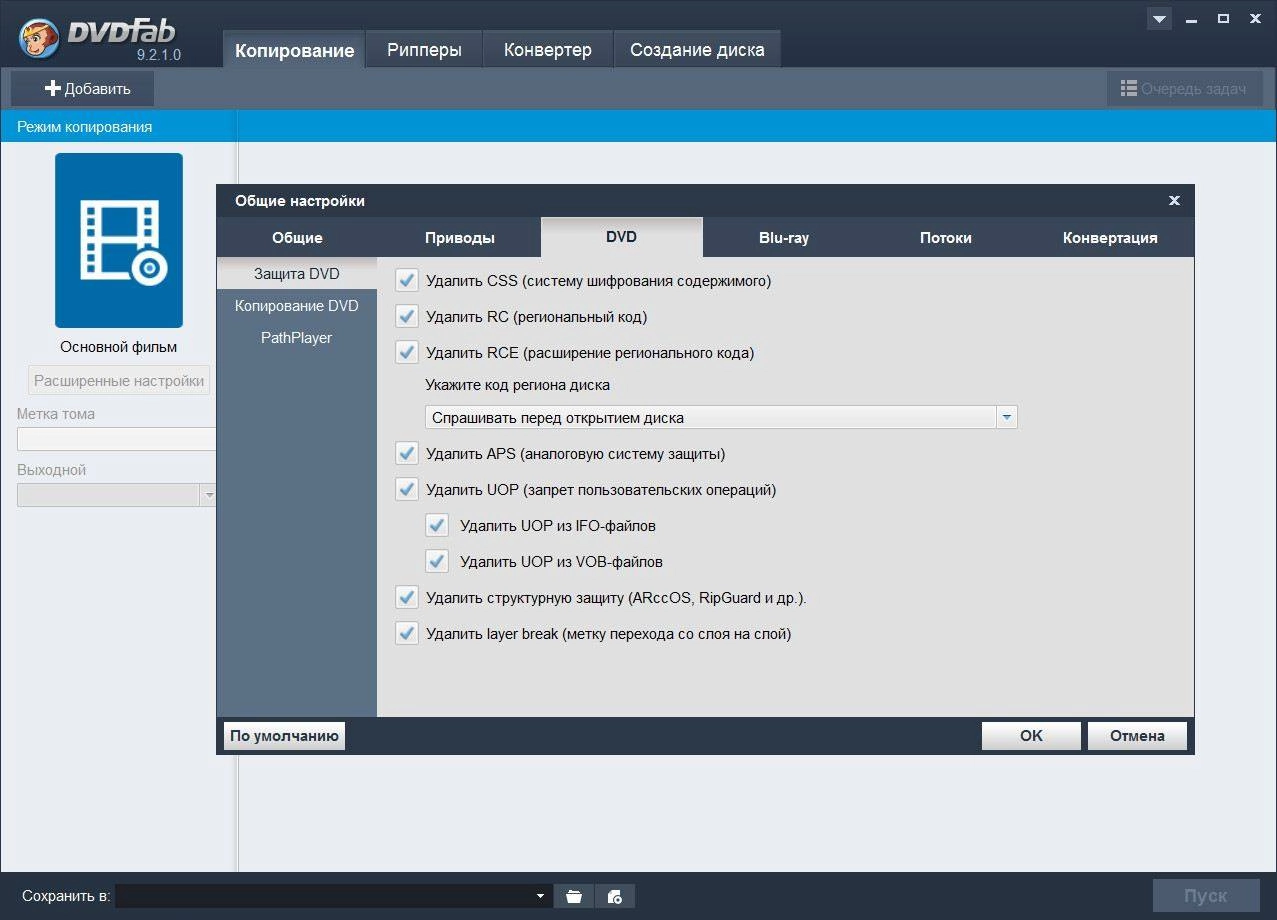Switch to Конвертация settings tab
This screenshot has height=920, width=1277.
click(x=1110, y=238)
